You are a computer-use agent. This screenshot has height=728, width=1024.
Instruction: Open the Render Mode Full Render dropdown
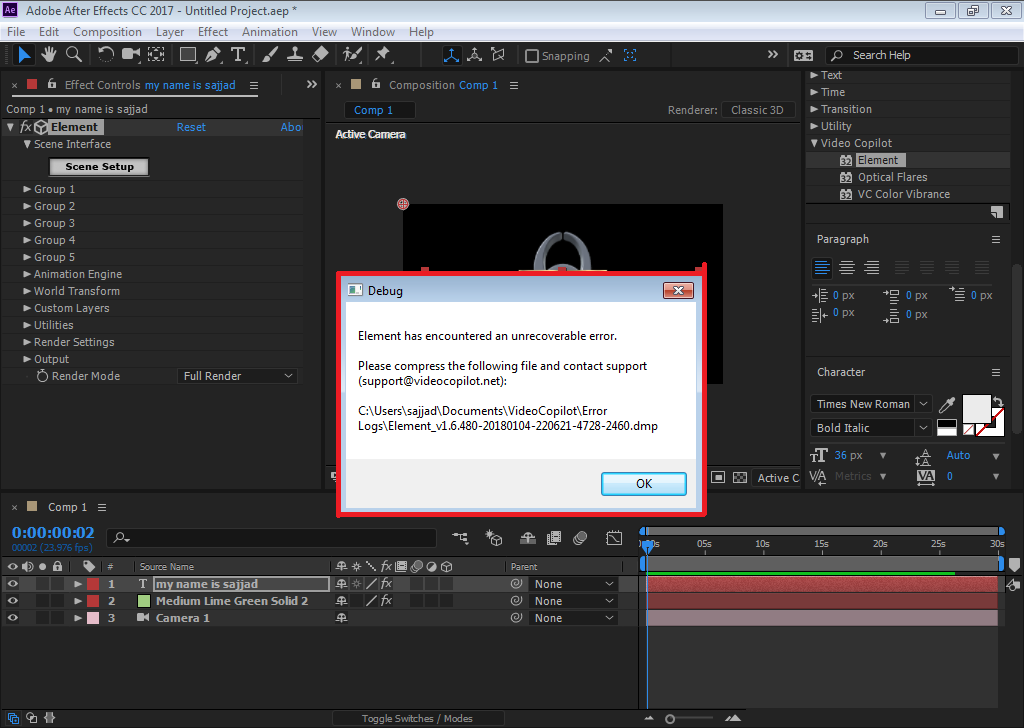pyautogui.click(x=237, y=376)
